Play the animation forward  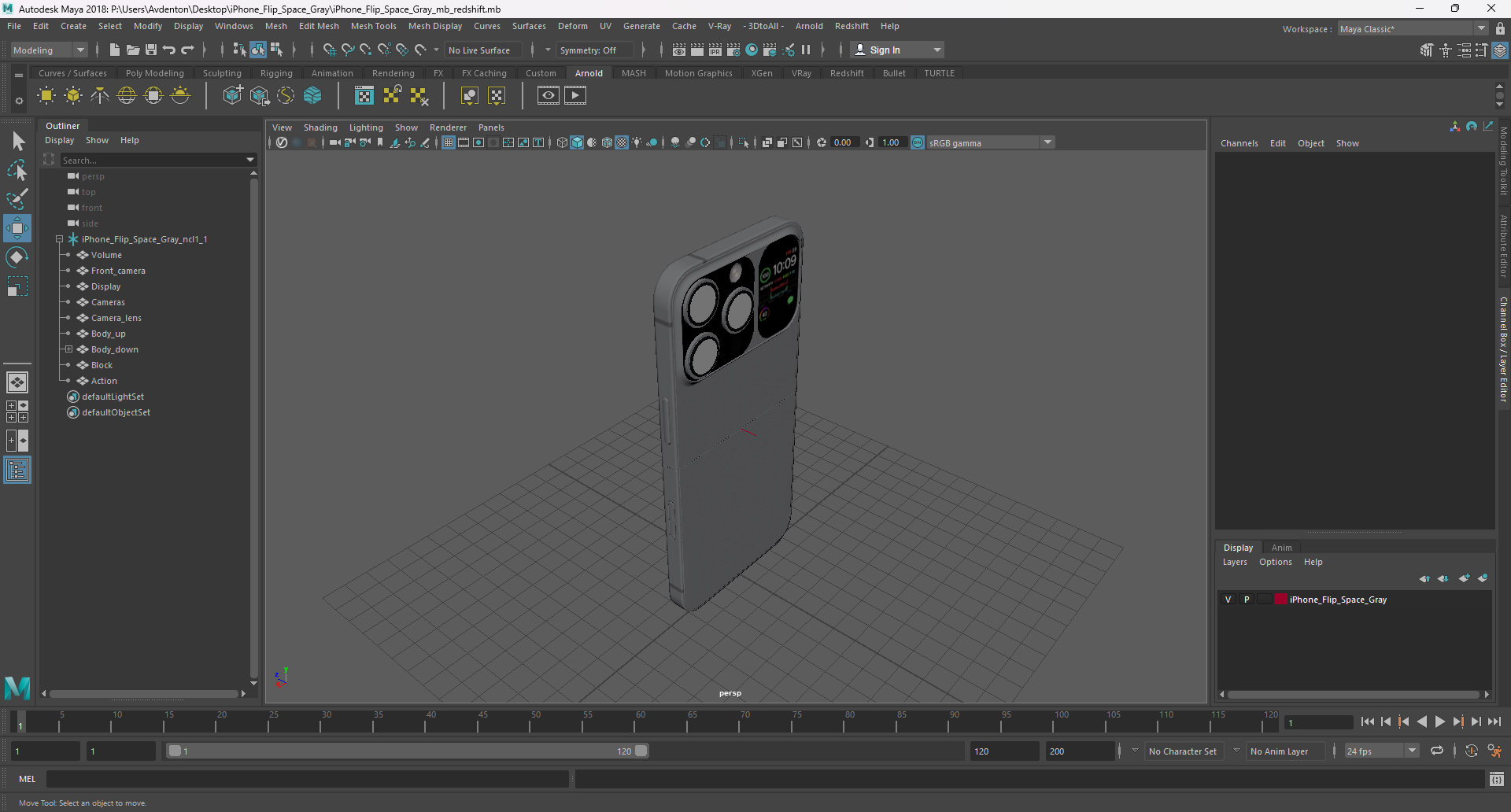point(1439,722)
